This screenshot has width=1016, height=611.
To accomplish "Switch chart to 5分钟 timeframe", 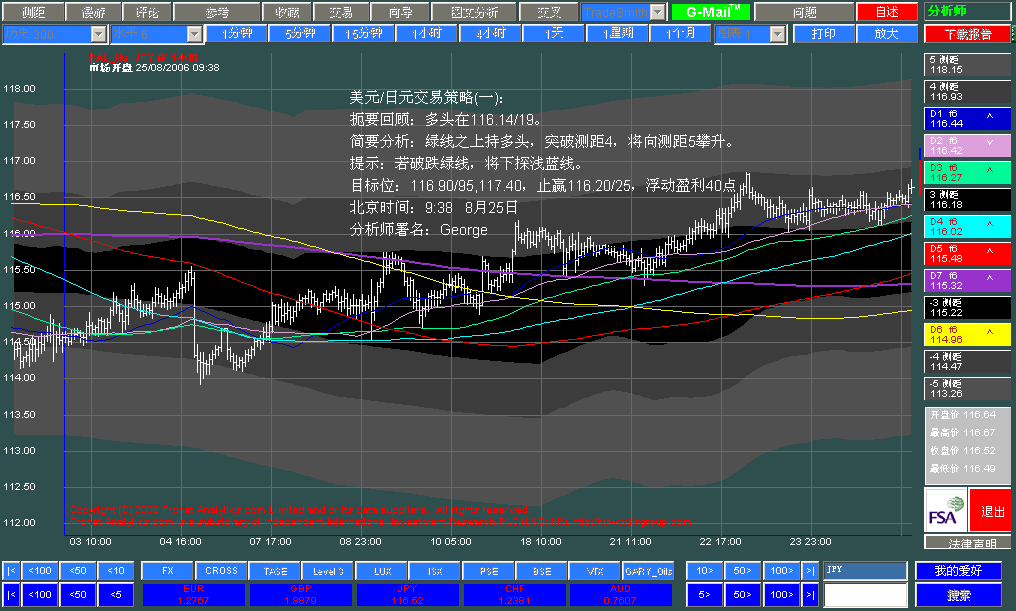I will (x=300, y=33).
